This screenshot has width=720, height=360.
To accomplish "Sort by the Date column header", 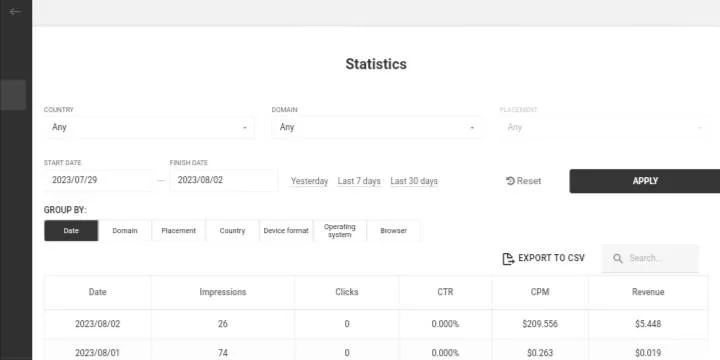I will coord(97,292).
